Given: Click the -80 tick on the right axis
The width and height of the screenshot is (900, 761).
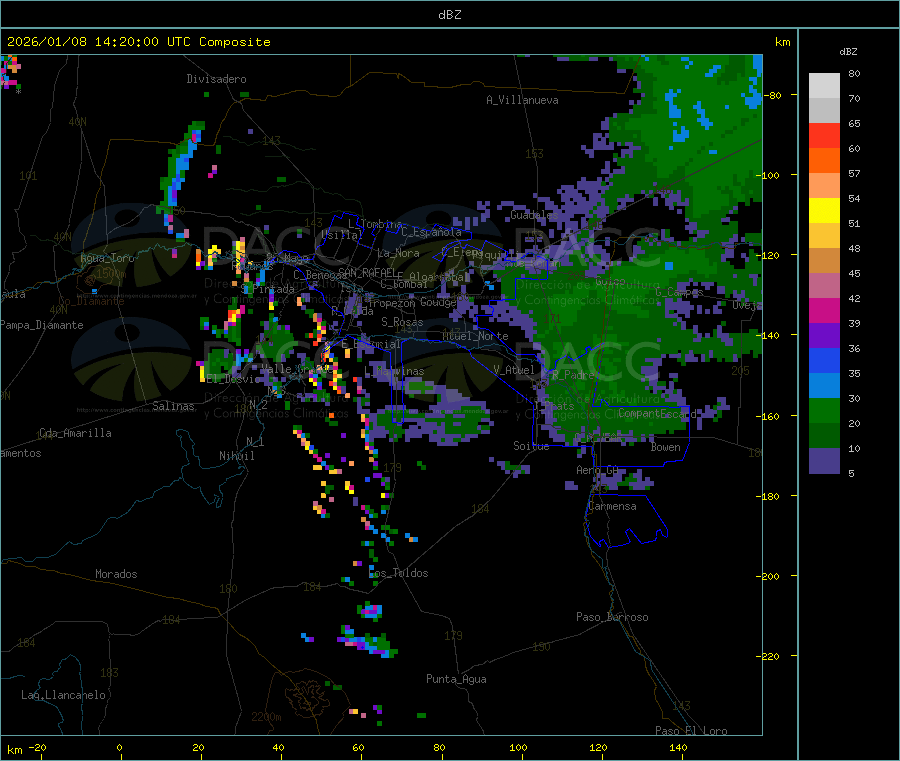Looking at the screenshot, I should point(773,95).
